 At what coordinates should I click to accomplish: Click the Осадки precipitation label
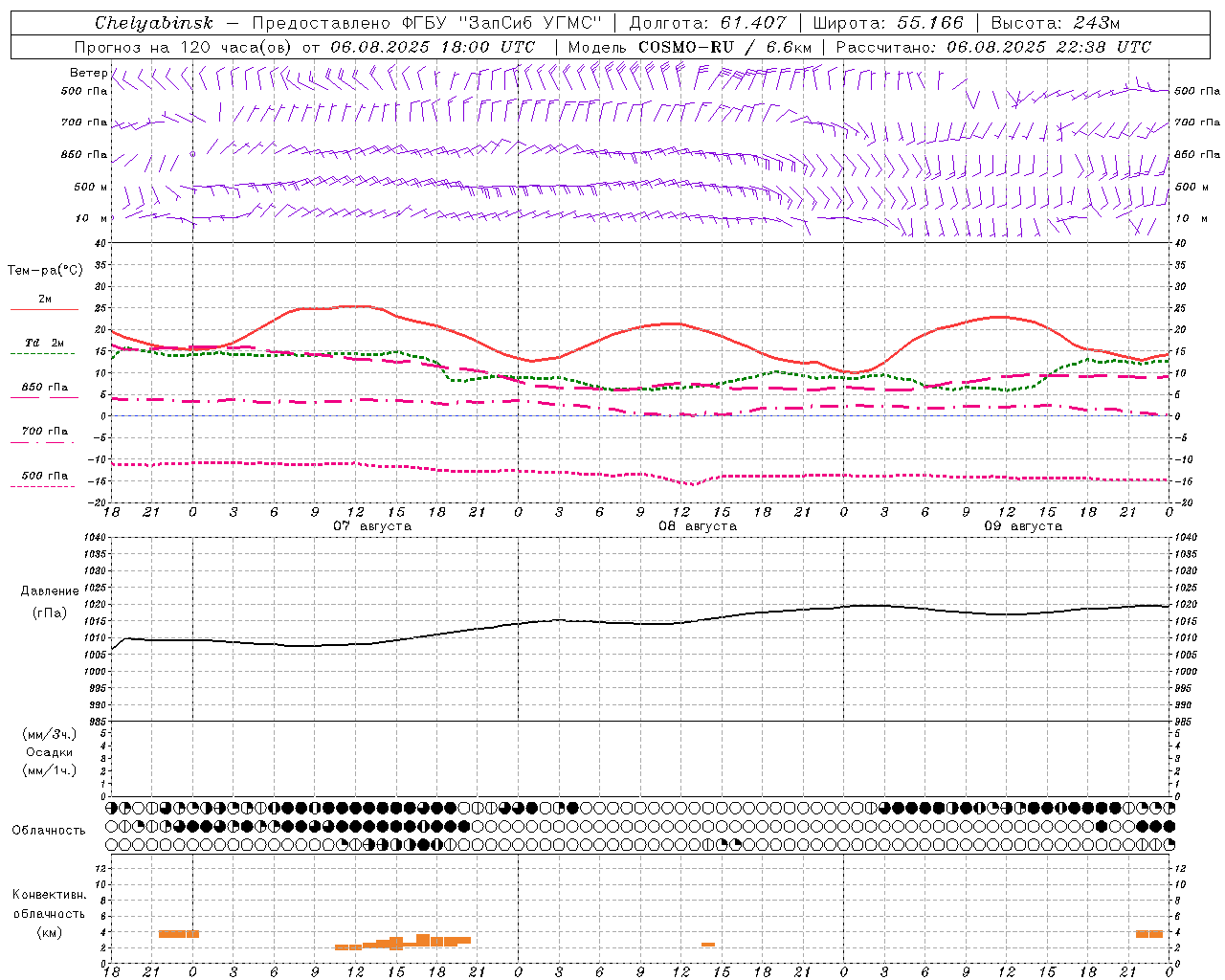coord(50,752)
